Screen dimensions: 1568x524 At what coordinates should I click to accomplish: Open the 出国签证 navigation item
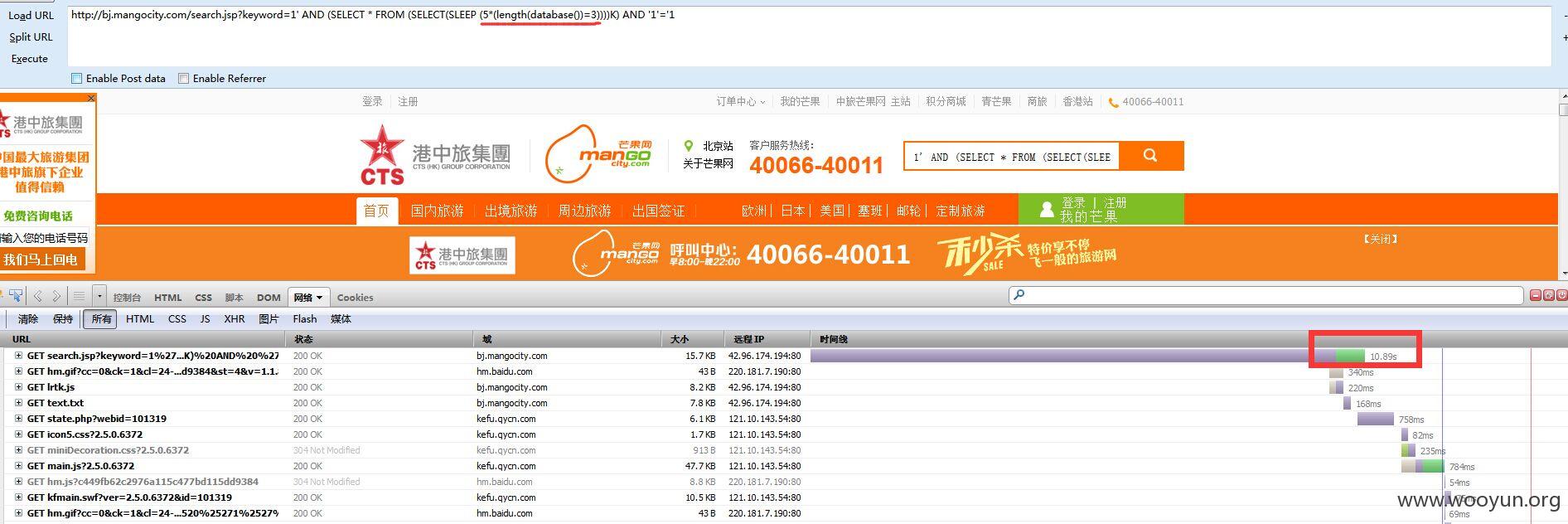pyautogui.click(x=659, y=211)
